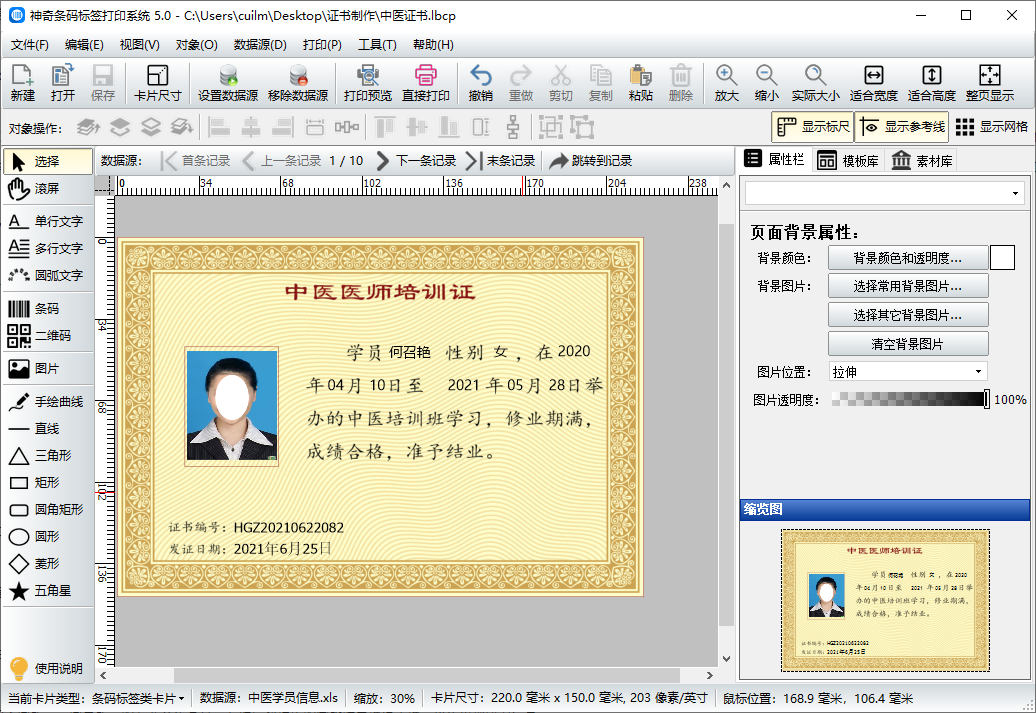Select the 条码 barcode tool
Image resolution: width=1036 pixels, height=713 pixels.
click(x=47, y=309)
